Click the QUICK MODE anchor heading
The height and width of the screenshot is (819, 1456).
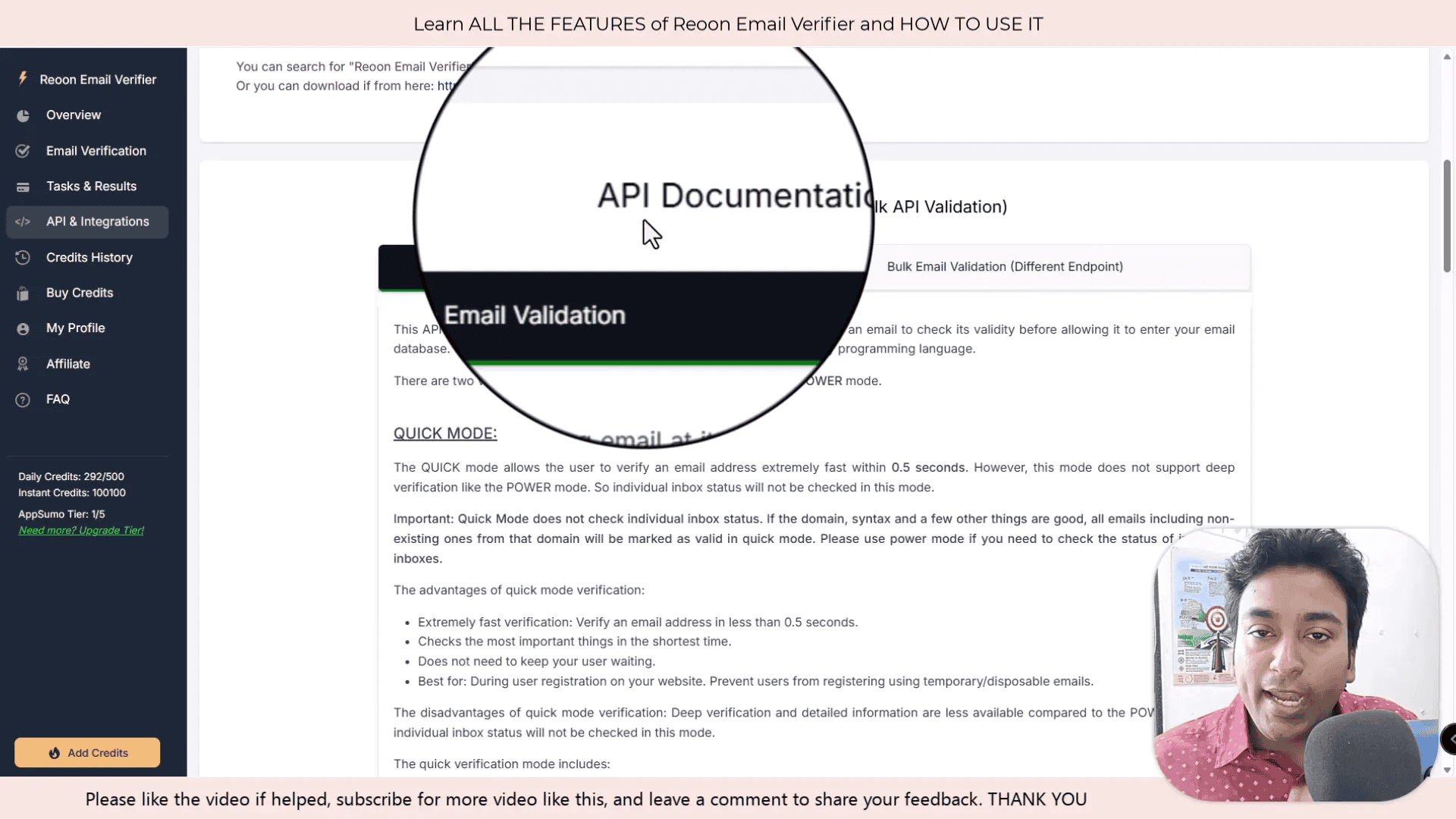point(445,433)
